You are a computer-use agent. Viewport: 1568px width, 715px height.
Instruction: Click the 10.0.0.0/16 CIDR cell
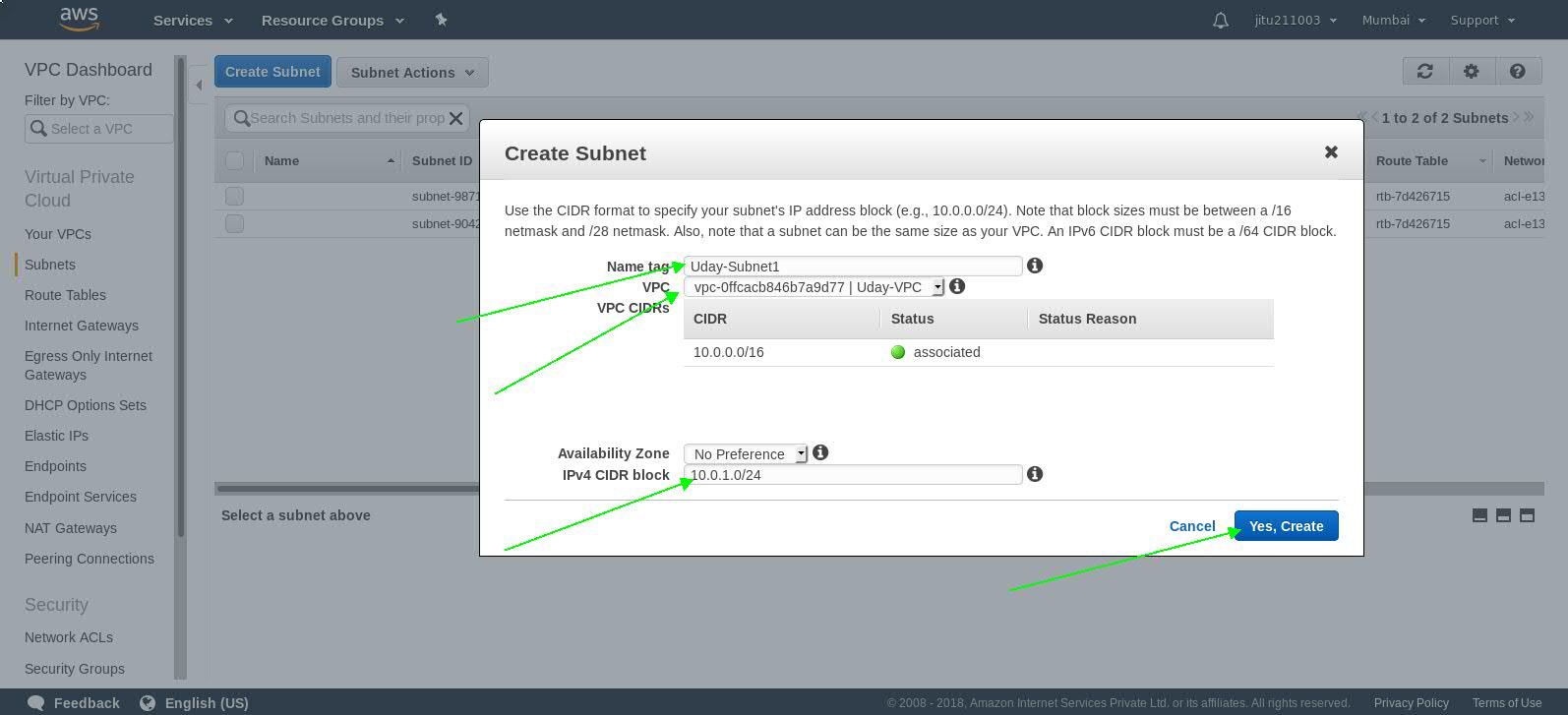click(x=729, y=352)
